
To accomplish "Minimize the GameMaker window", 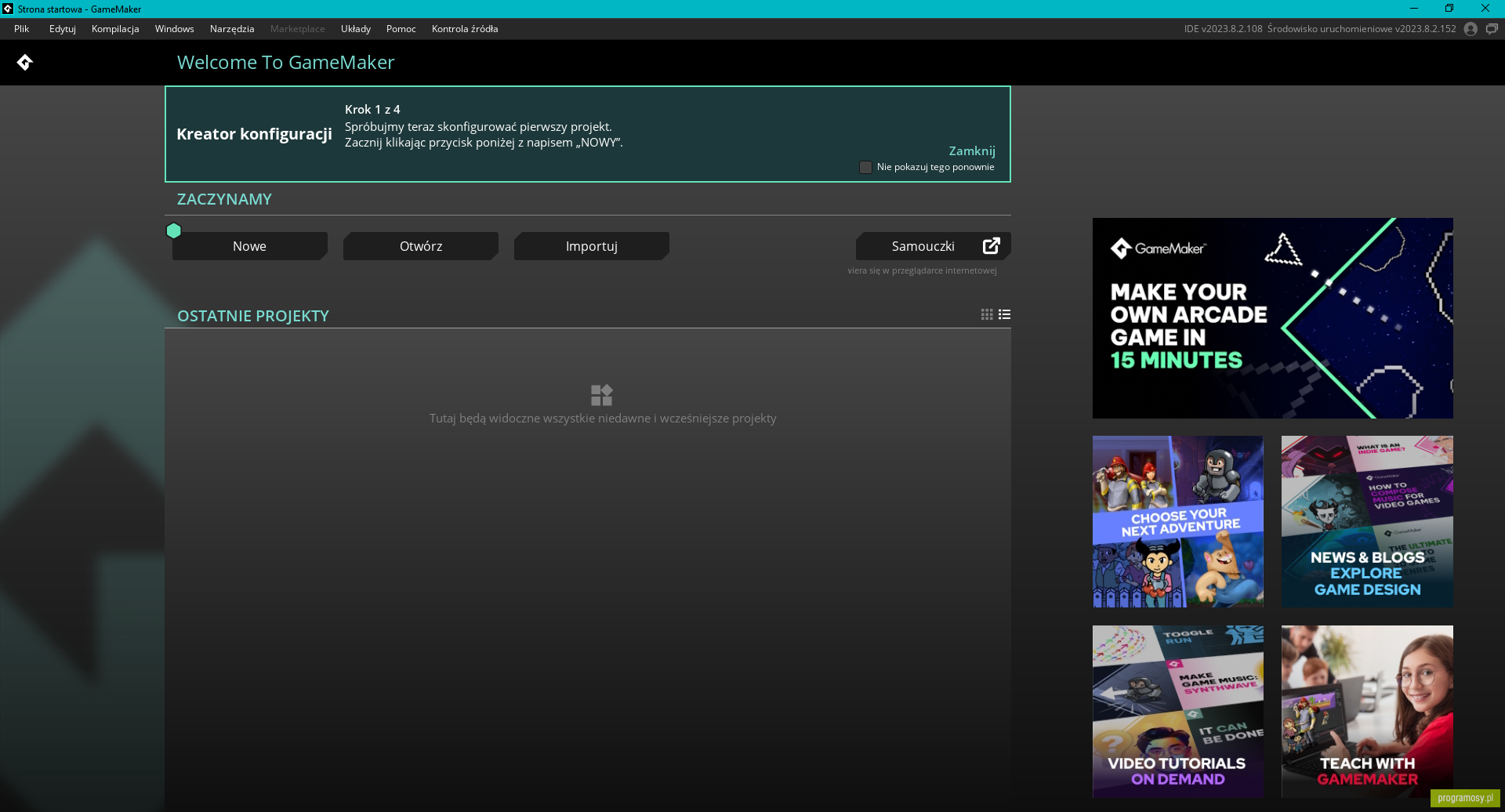I will pyautogui.click(x=1414, y=9).
